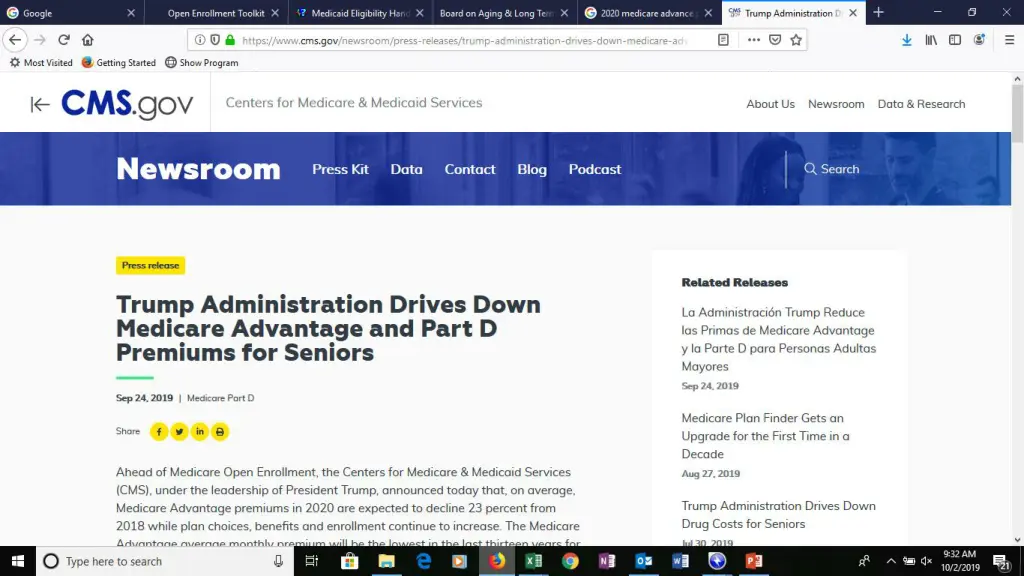Open Task View on the taskbar

pos(312,561)
